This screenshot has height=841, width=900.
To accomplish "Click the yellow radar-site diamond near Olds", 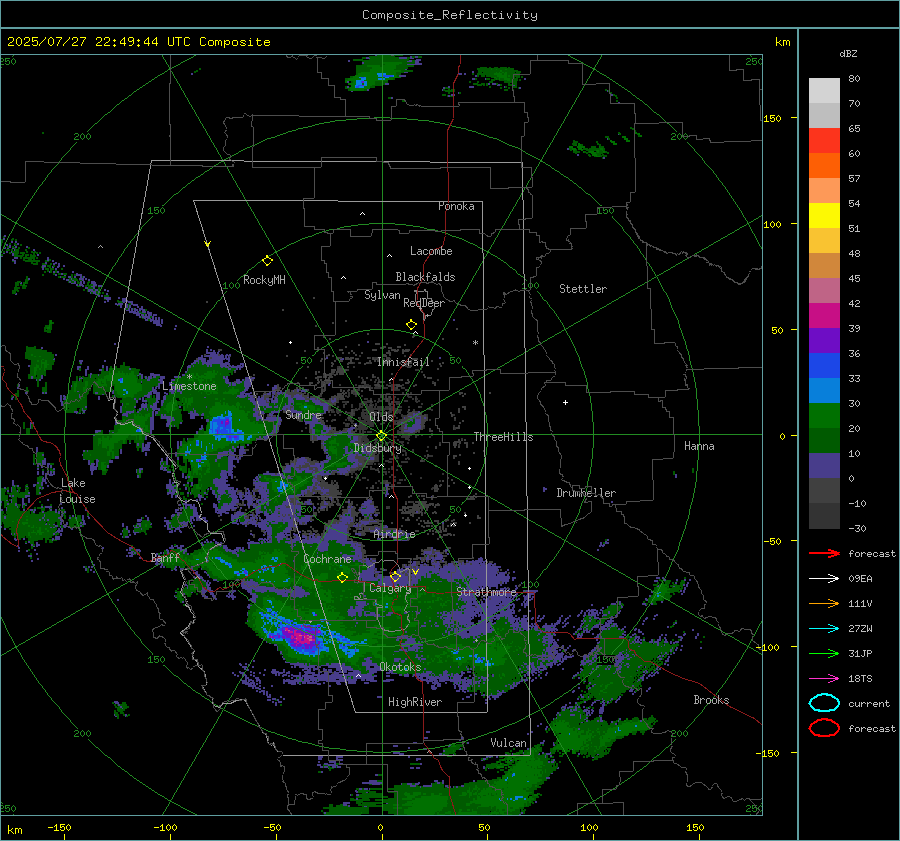I will (x=381, y=435).
